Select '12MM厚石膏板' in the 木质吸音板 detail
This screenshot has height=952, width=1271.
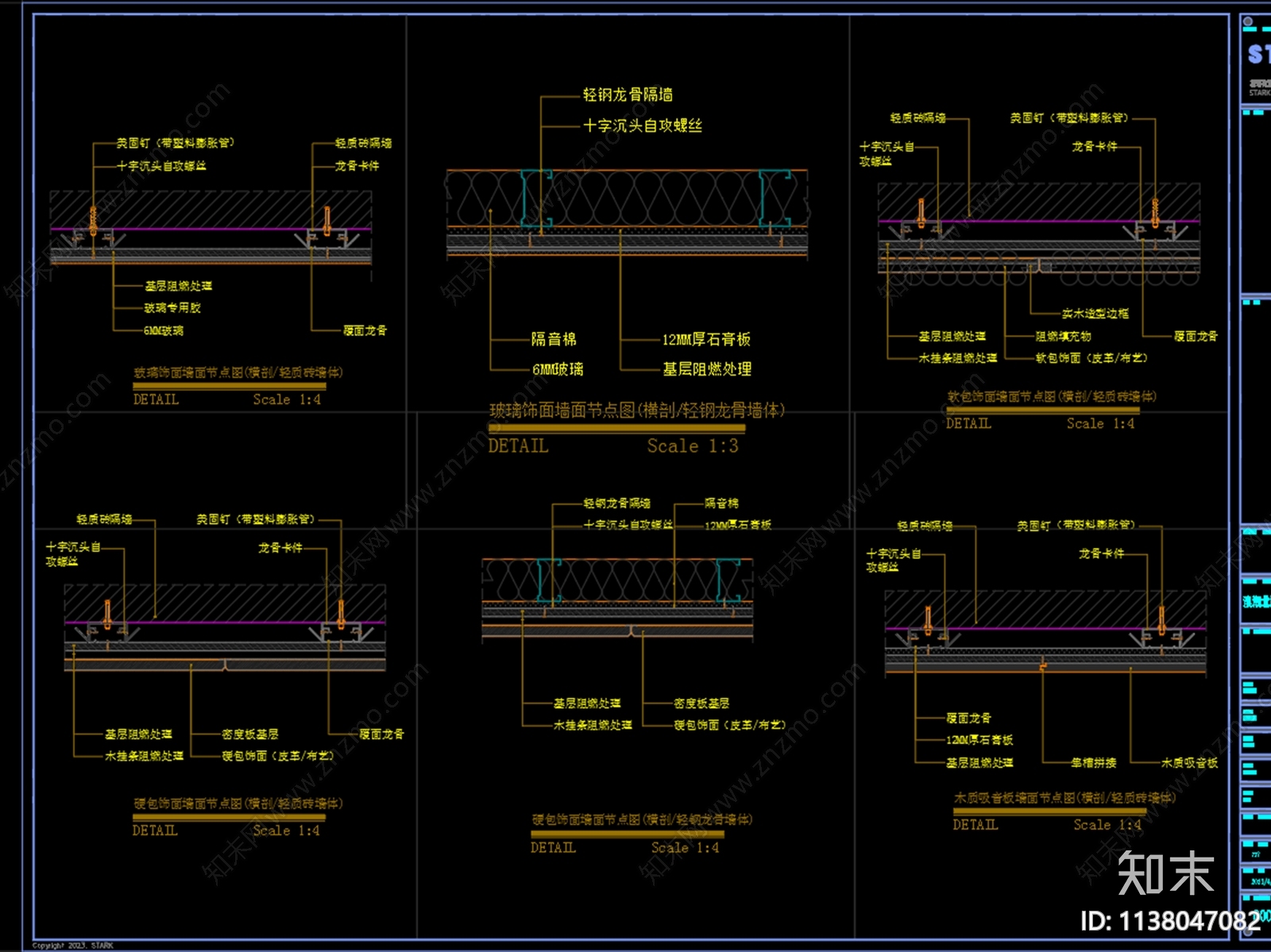pos(979,739)
